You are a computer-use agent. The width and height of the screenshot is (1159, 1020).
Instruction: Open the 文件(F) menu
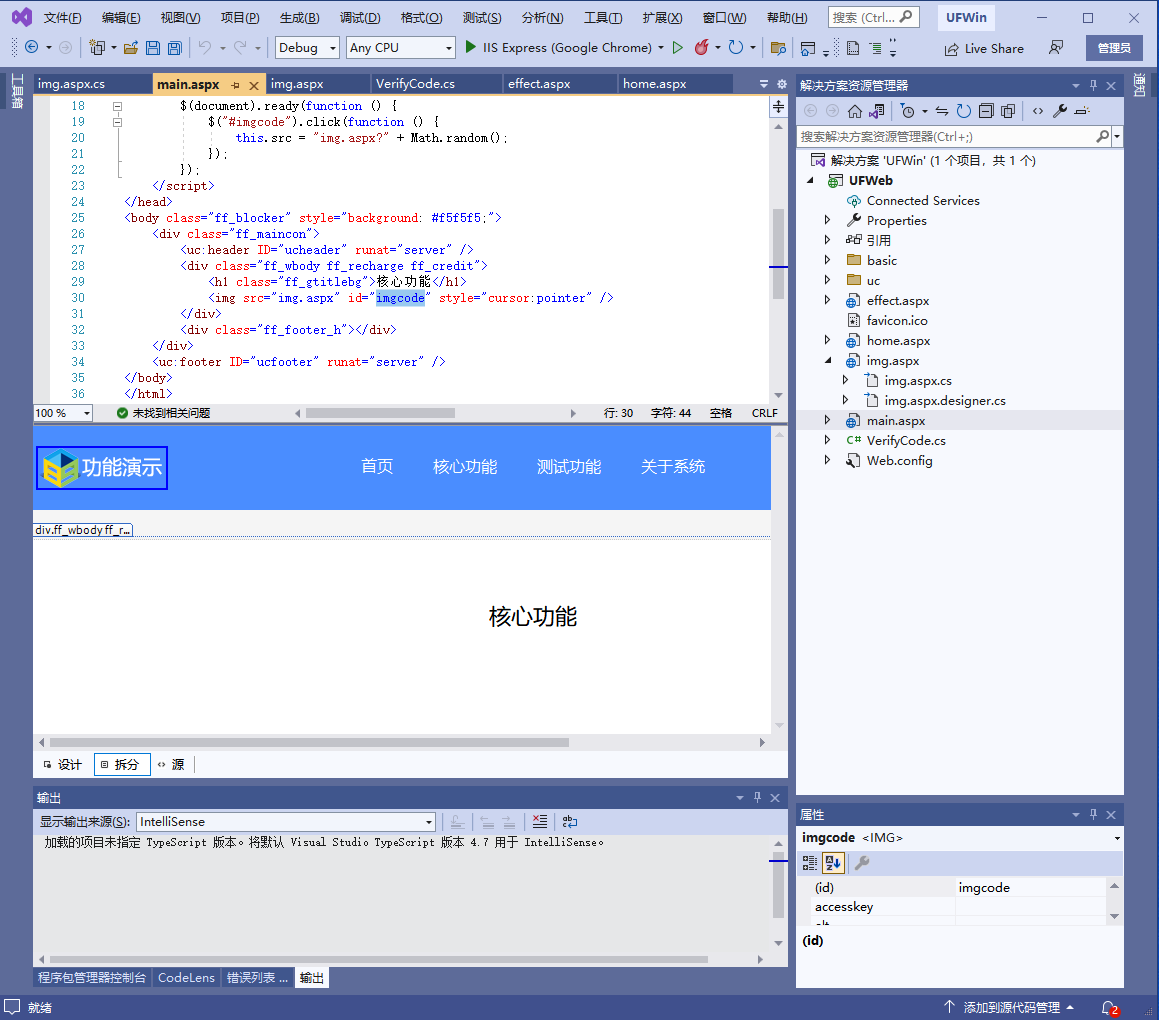click(62, 18)
